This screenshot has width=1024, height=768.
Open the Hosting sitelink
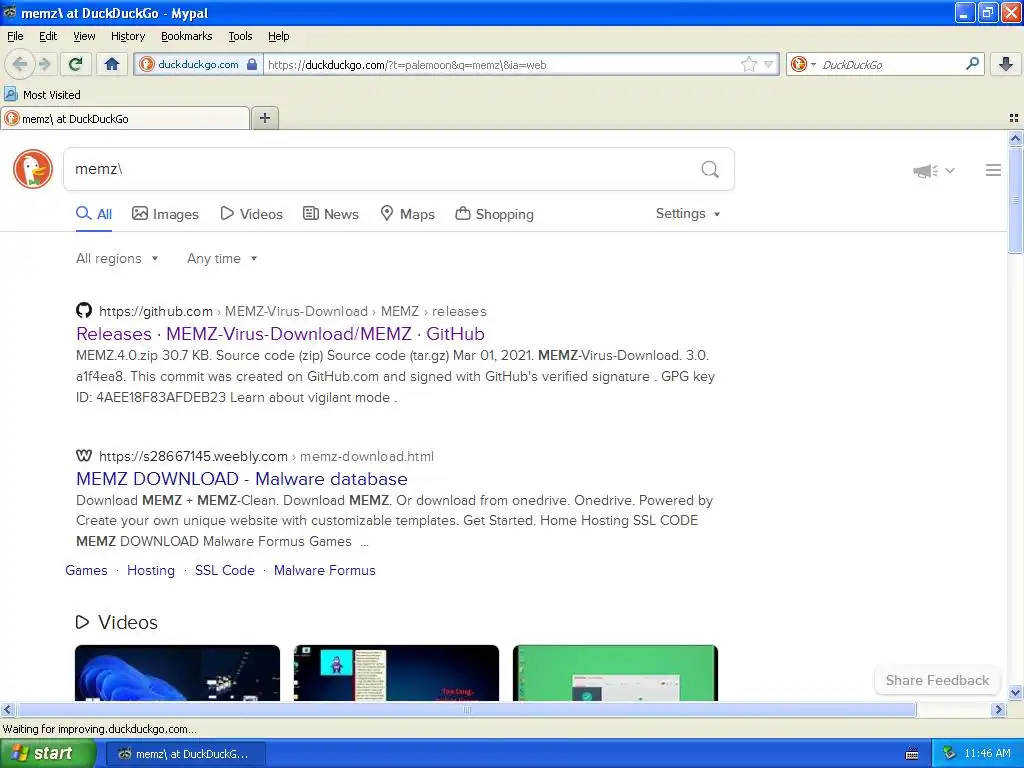point(151,570)
